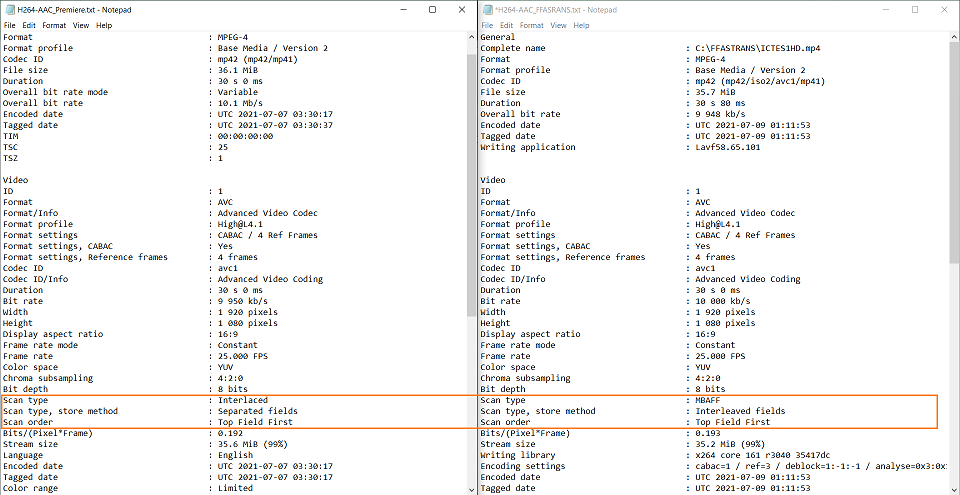Viewport: 960px width, 495px height.
Task: Click 'English' language value in Premiere window
Action: [236, 455]
